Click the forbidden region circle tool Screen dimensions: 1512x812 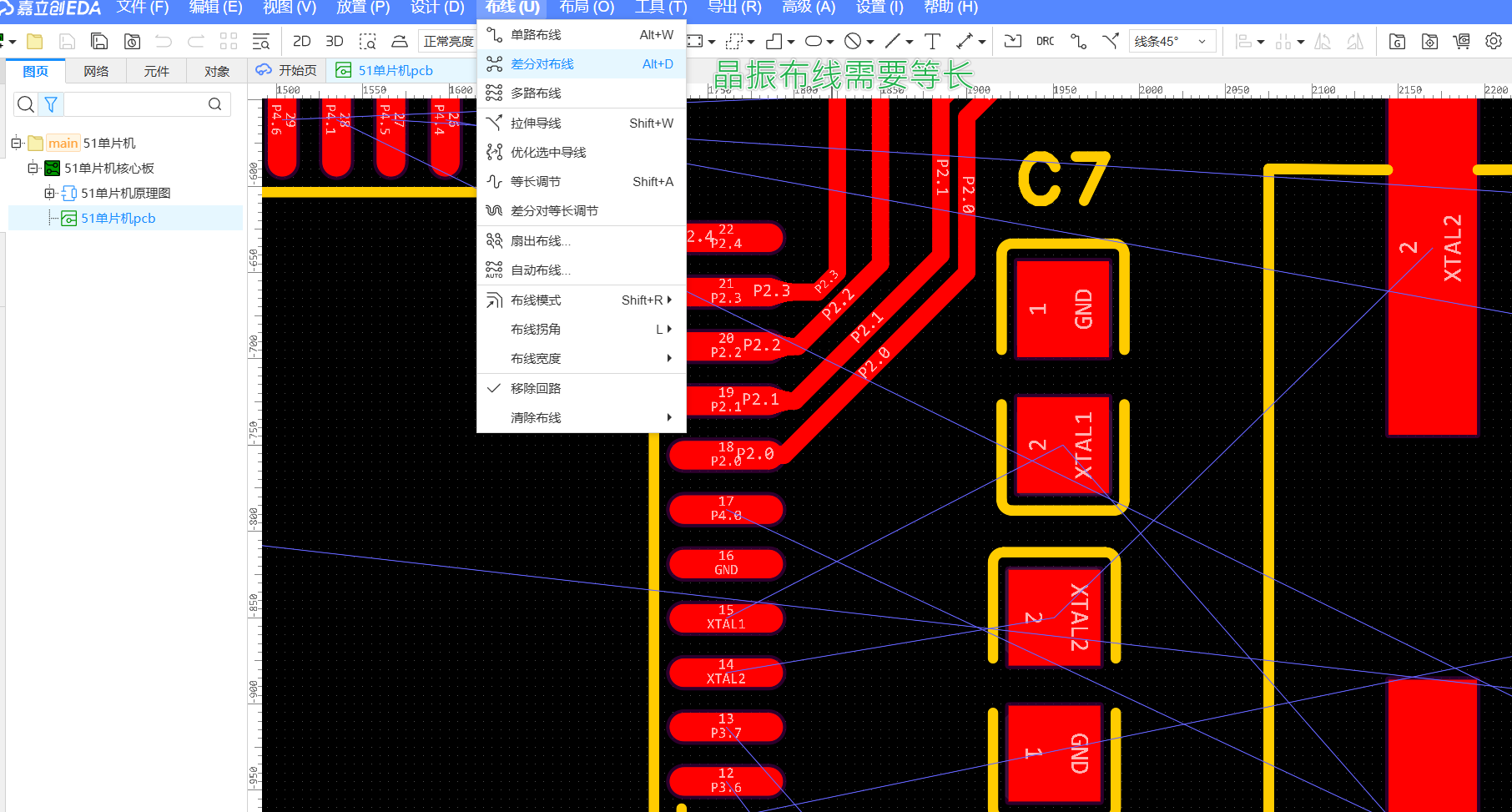pos(853,41)
